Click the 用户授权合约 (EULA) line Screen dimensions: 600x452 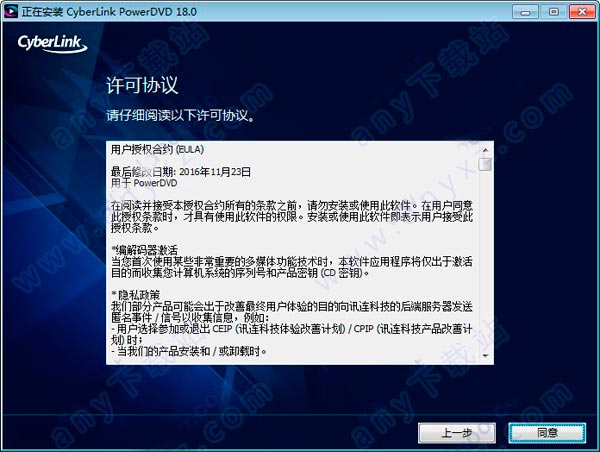pyautogui.click(x=157, y=149)
